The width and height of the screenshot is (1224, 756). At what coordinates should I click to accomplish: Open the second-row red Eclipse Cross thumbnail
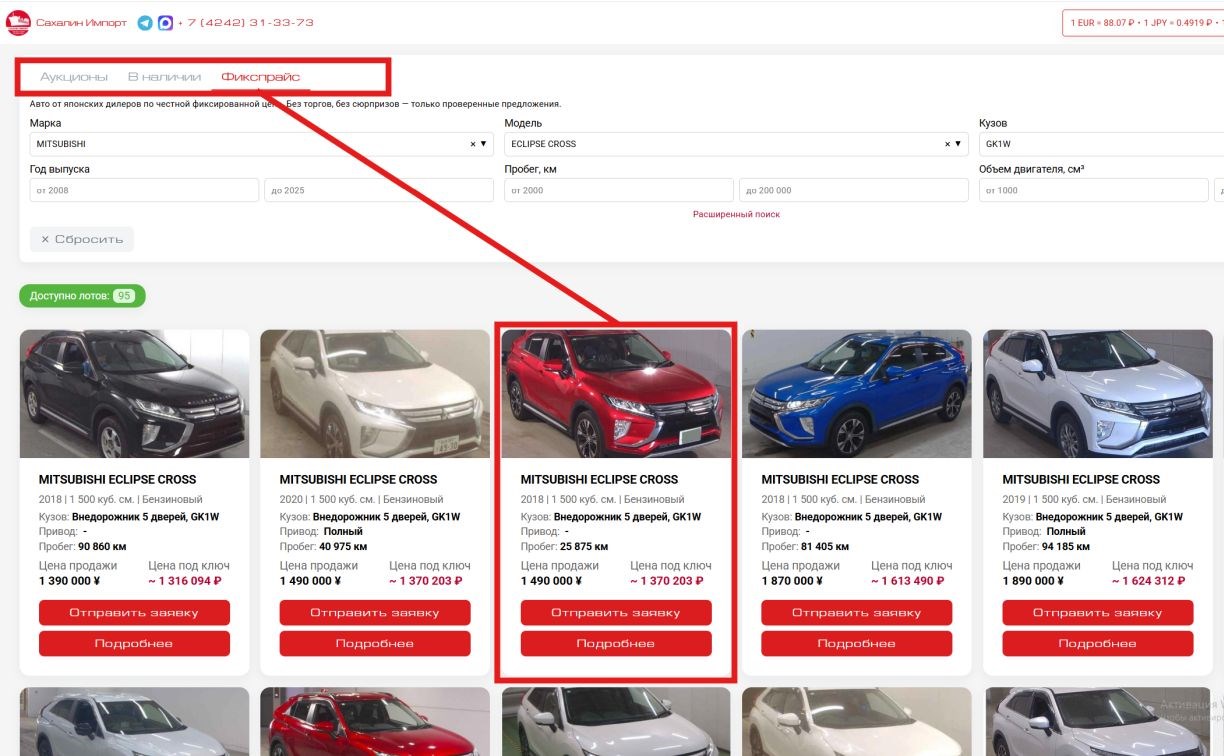[375, 722]
